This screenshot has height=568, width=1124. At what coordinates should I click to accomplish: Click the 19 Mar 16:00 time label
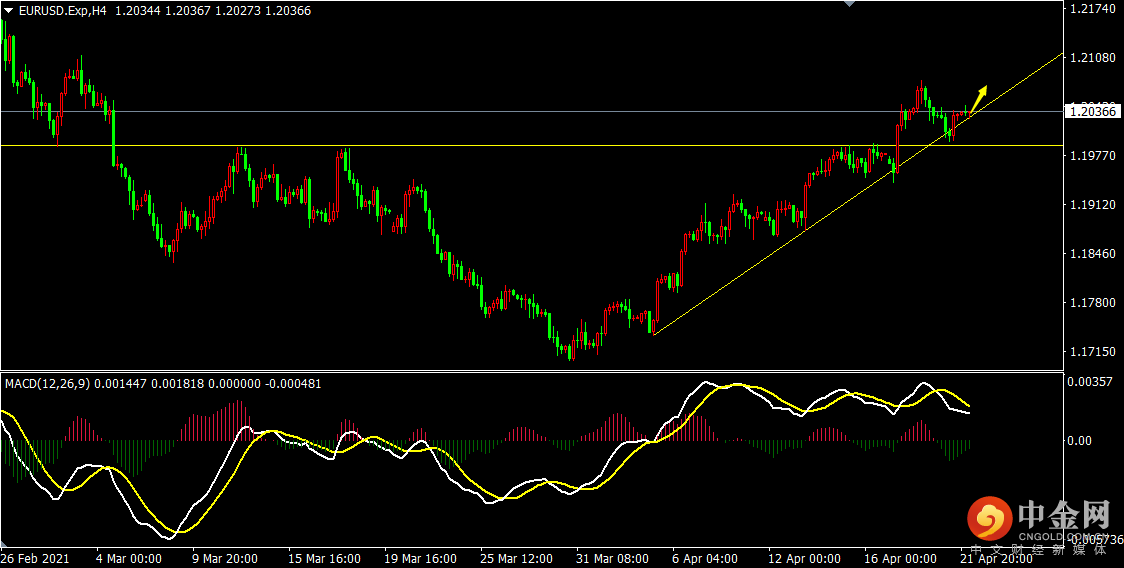[x=419, y=559]
